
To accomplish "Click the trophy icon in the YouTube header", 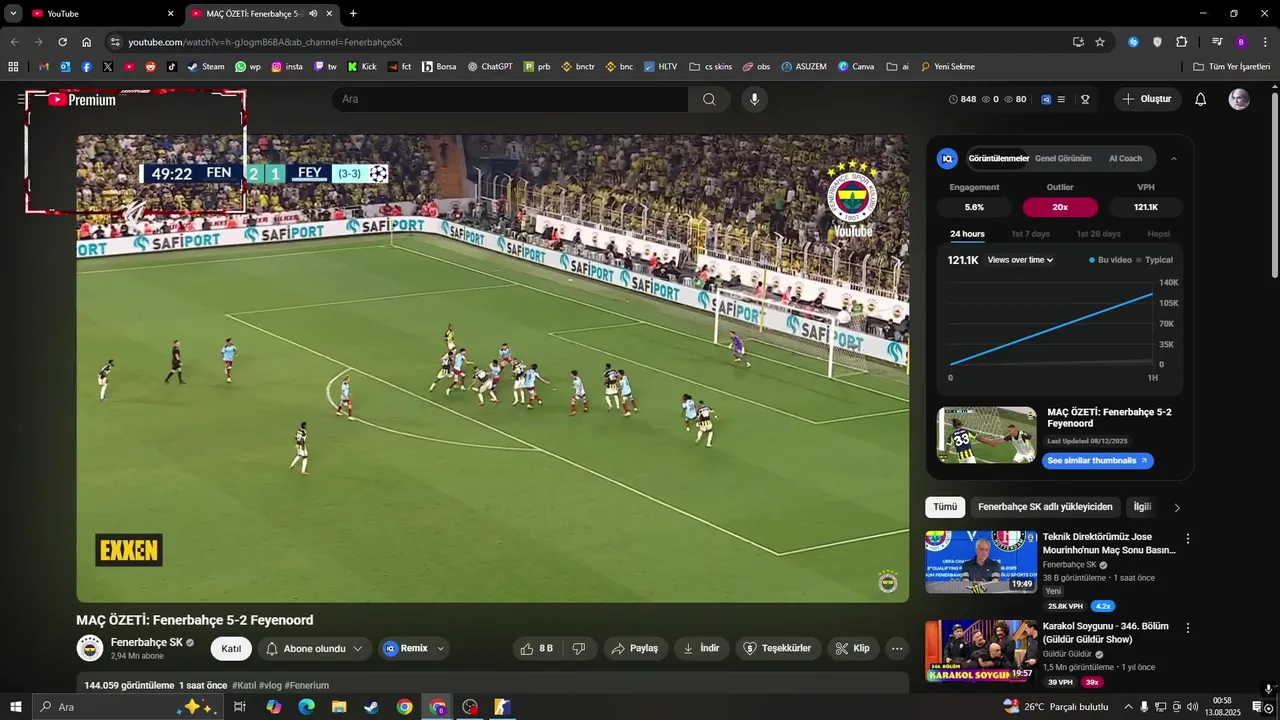I will pyautogui.click(x=1085, y=99).
